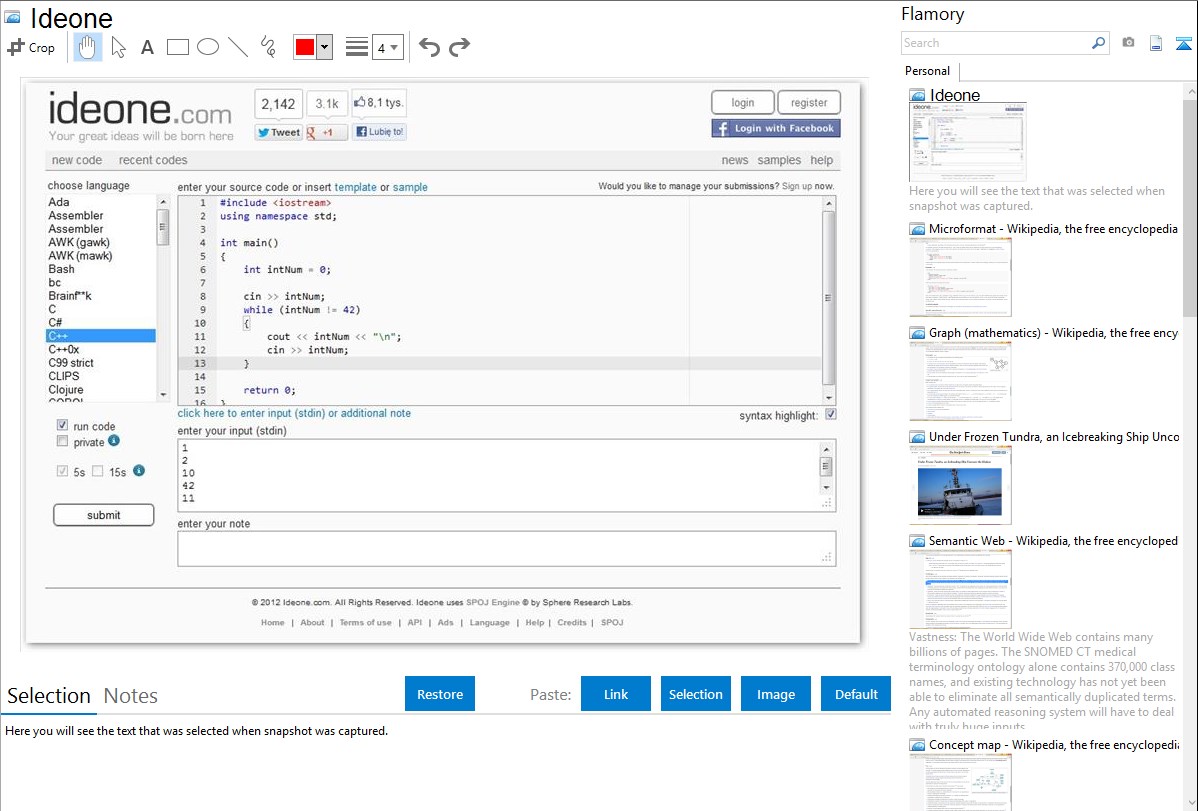Click the document page icon beside the camera
The image size is (1198, 811).
pos(1156,43)
